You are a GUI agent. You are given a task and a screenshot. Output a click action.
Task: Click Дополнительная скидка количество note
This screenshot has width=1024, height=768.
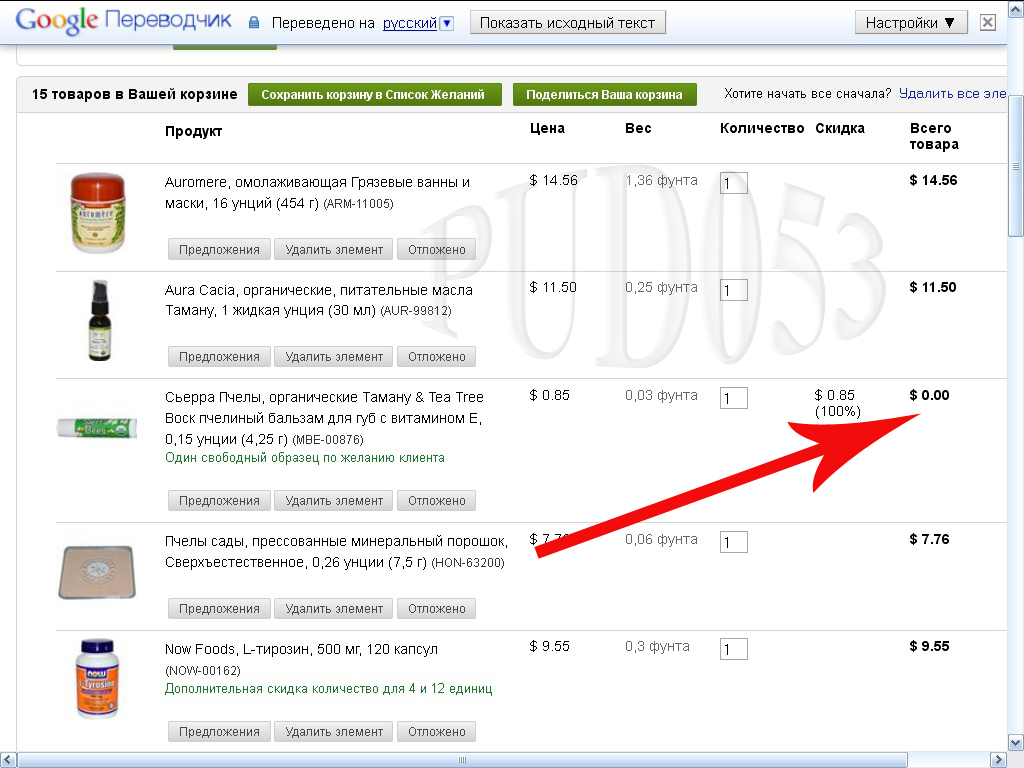(x=328, y=688)
